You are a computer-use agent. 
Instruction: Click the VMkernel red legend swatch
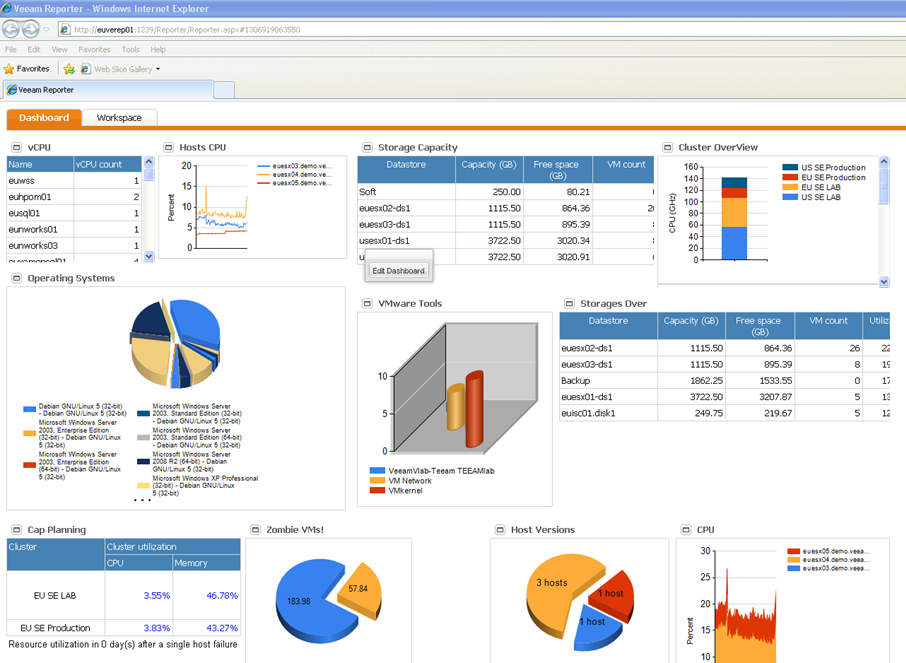tap(377, 491)
